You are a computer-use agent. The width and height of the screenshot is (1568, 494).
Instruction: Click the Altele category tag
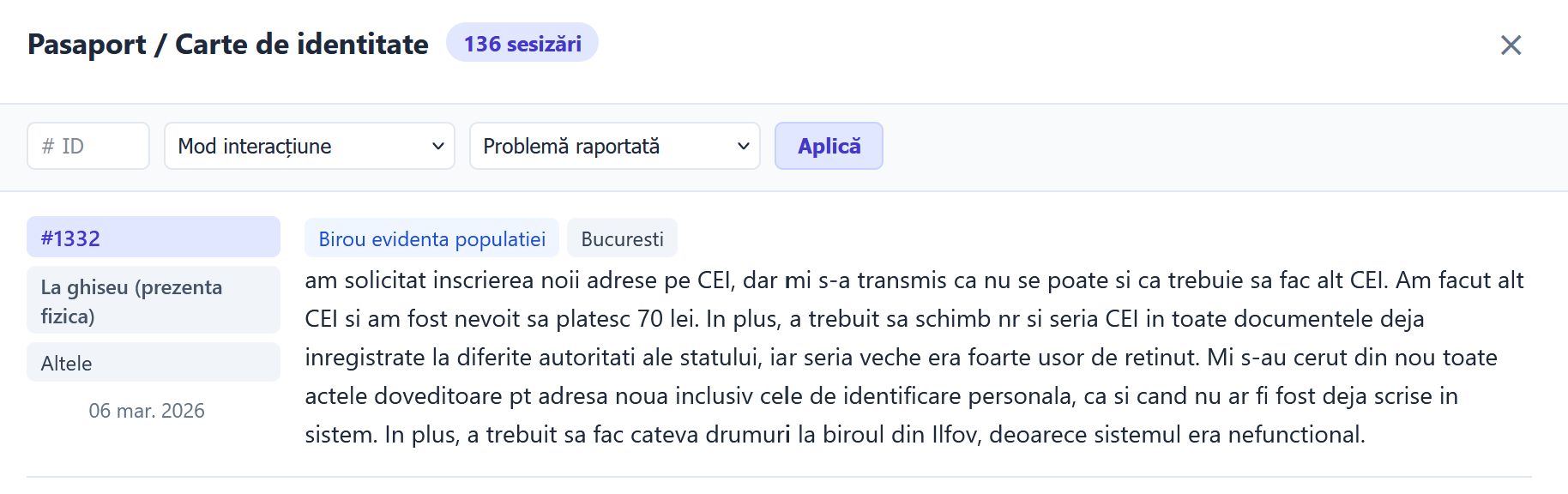coord(153,363)
